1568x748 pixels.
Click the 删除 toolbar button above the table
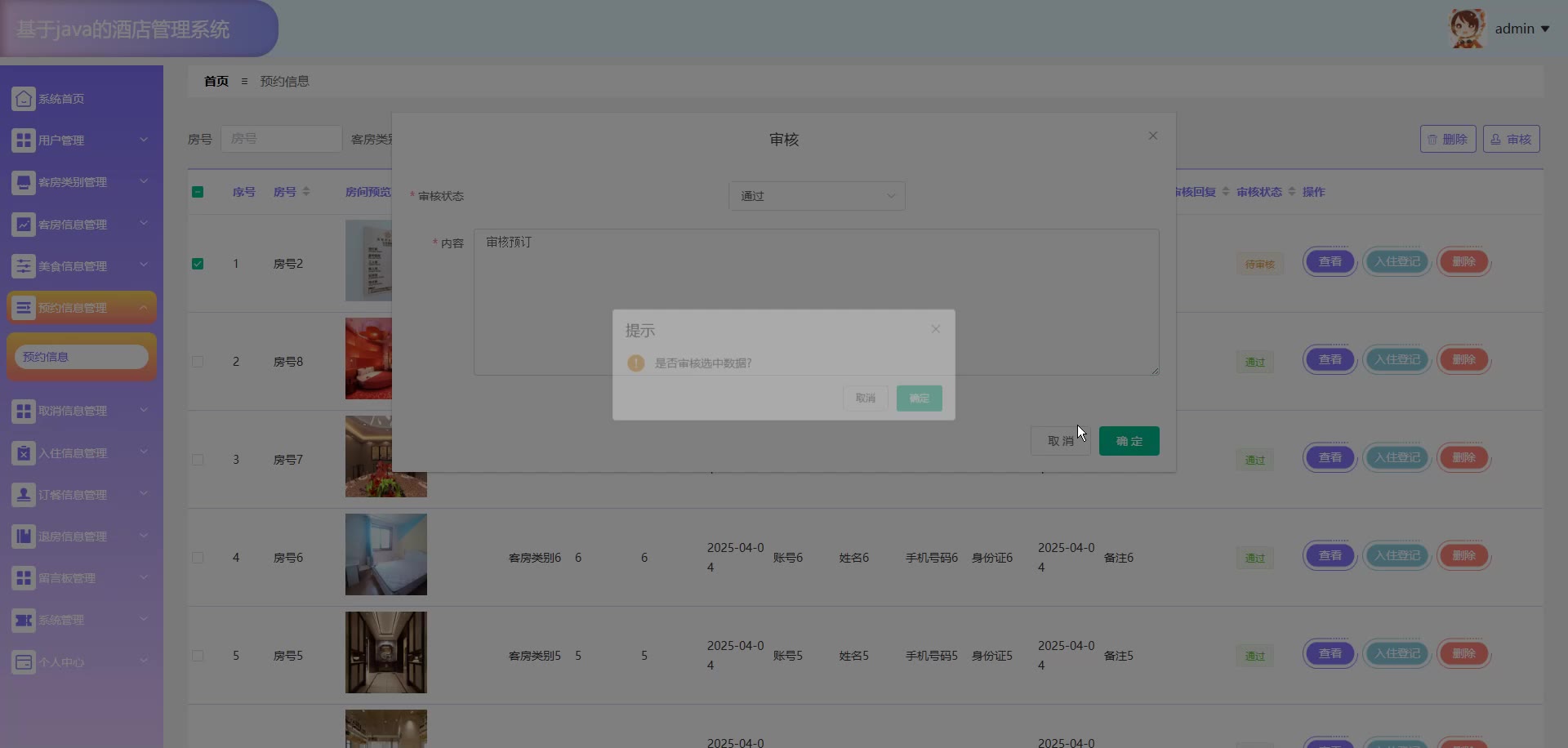pyautogui.click(x=1448, y=140)
